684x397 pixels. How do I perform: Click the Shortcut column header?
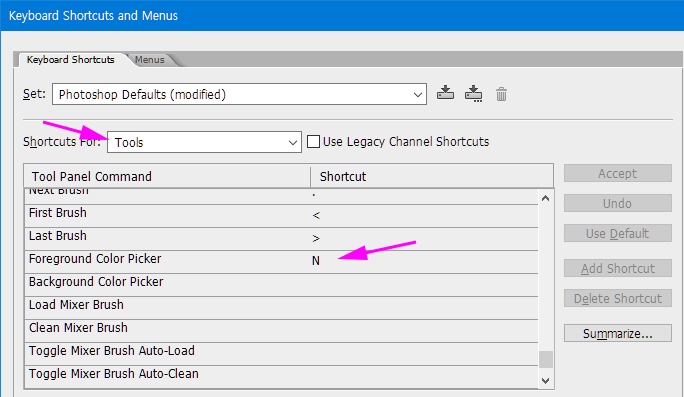click(432, 176)
